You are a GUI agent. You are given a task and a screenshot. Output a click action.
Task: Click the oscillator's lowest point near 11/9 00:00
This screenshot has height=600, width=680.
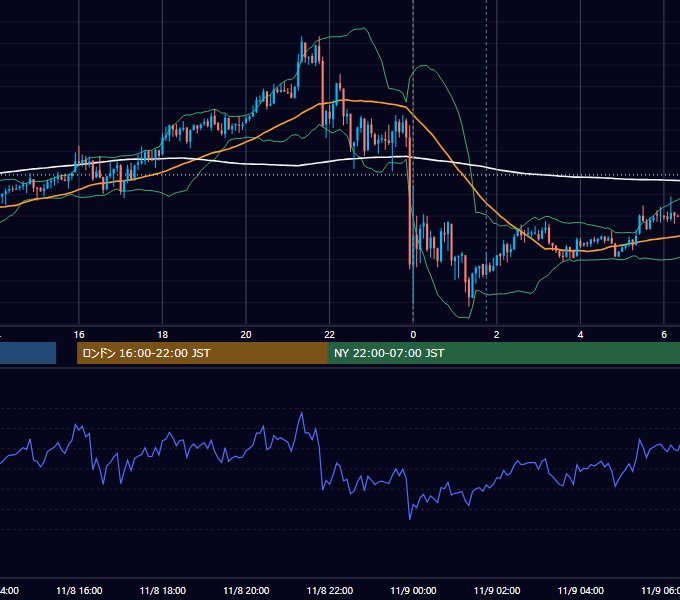click(x=410, y=519)
